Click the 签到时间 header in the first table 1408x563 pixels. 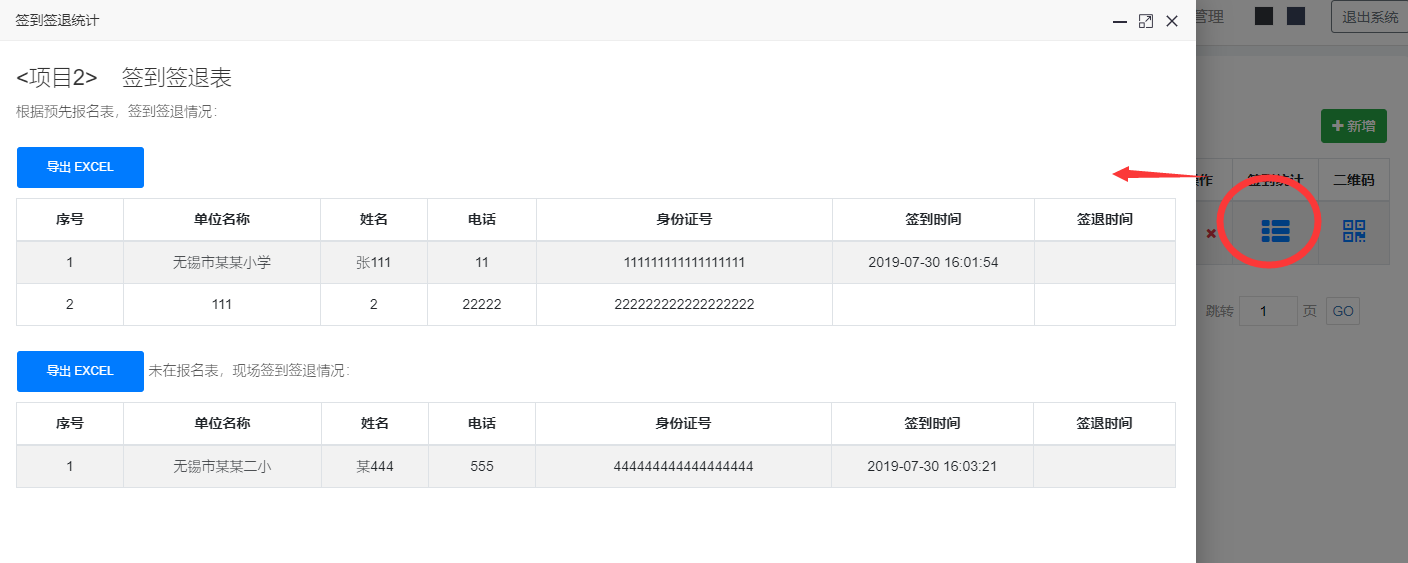(x=933, y=220)
